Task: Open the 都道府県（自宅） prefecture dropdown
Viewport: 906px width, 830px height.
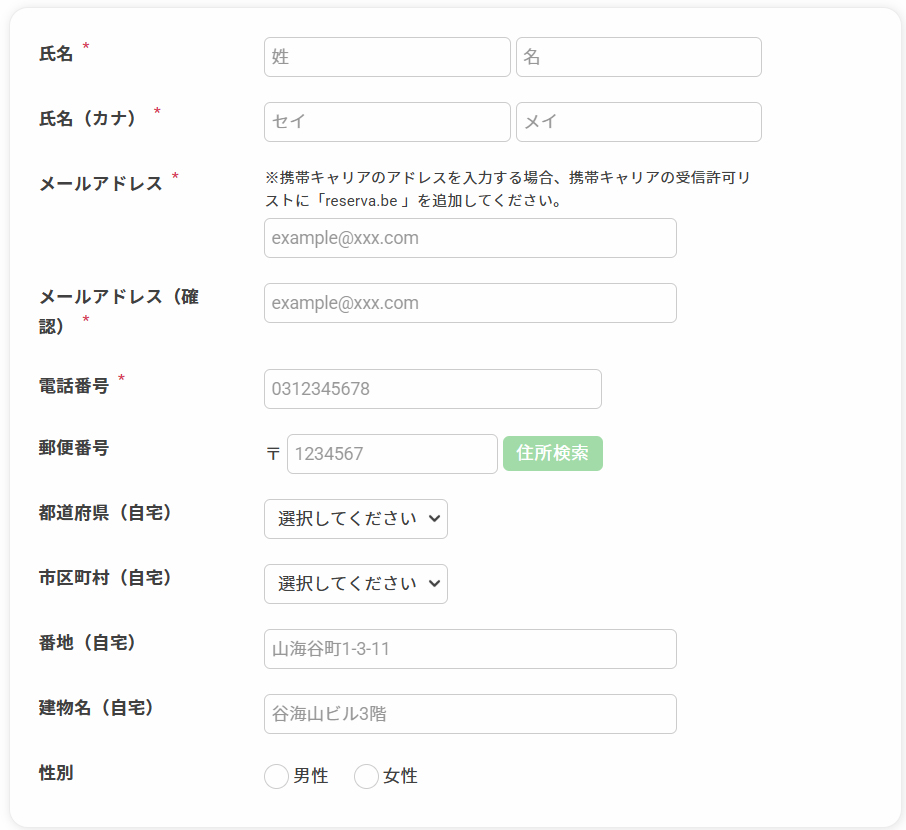Action: (355, 519)
